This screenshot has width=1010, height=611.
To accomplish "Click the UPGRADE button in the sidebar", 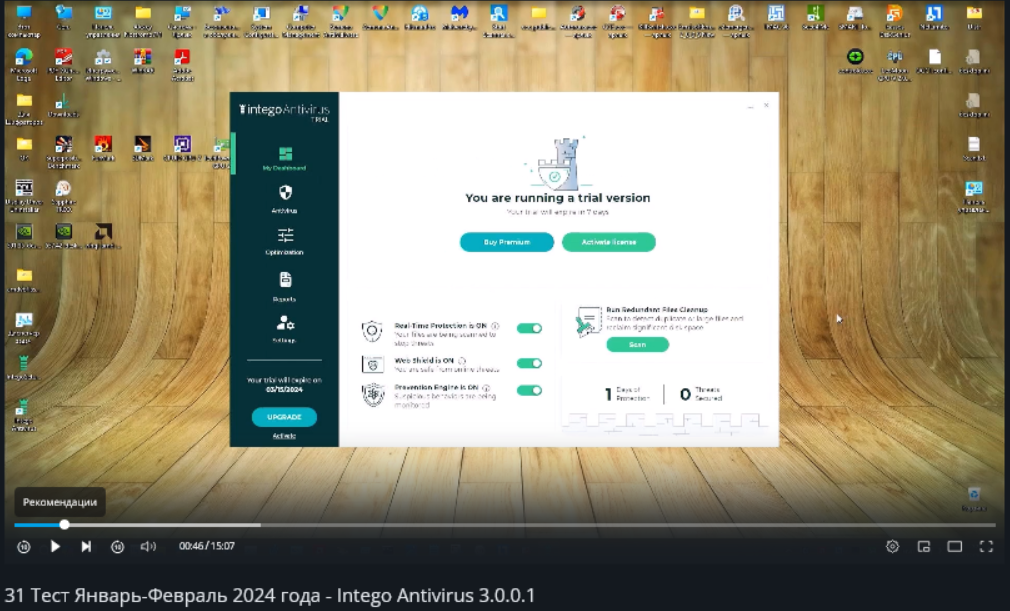I will point(284,417).
